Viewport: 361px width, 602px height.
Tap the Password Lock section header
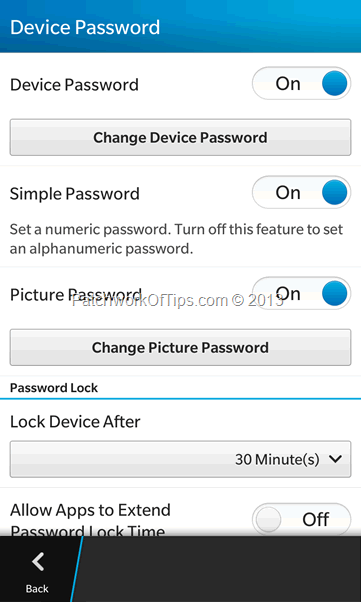coord(54,388)
